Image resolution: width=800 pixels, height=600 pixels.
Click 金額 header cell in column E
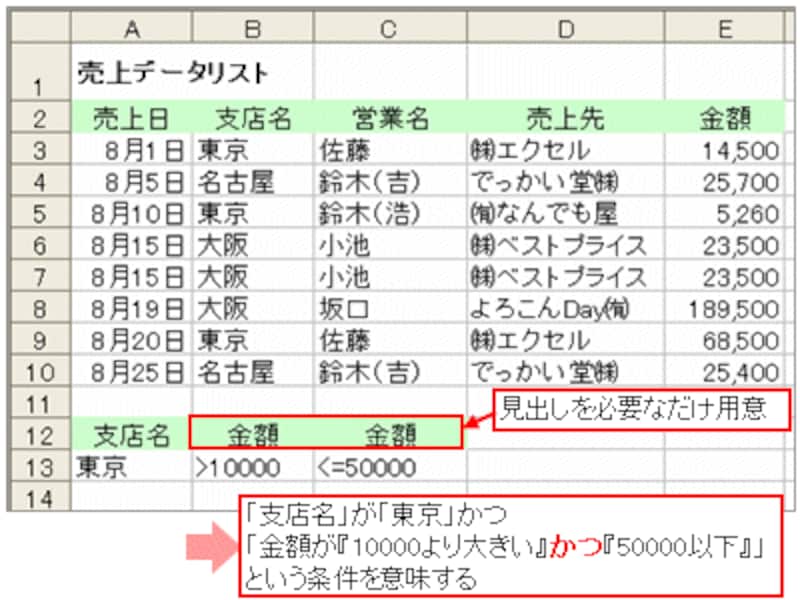724,117
